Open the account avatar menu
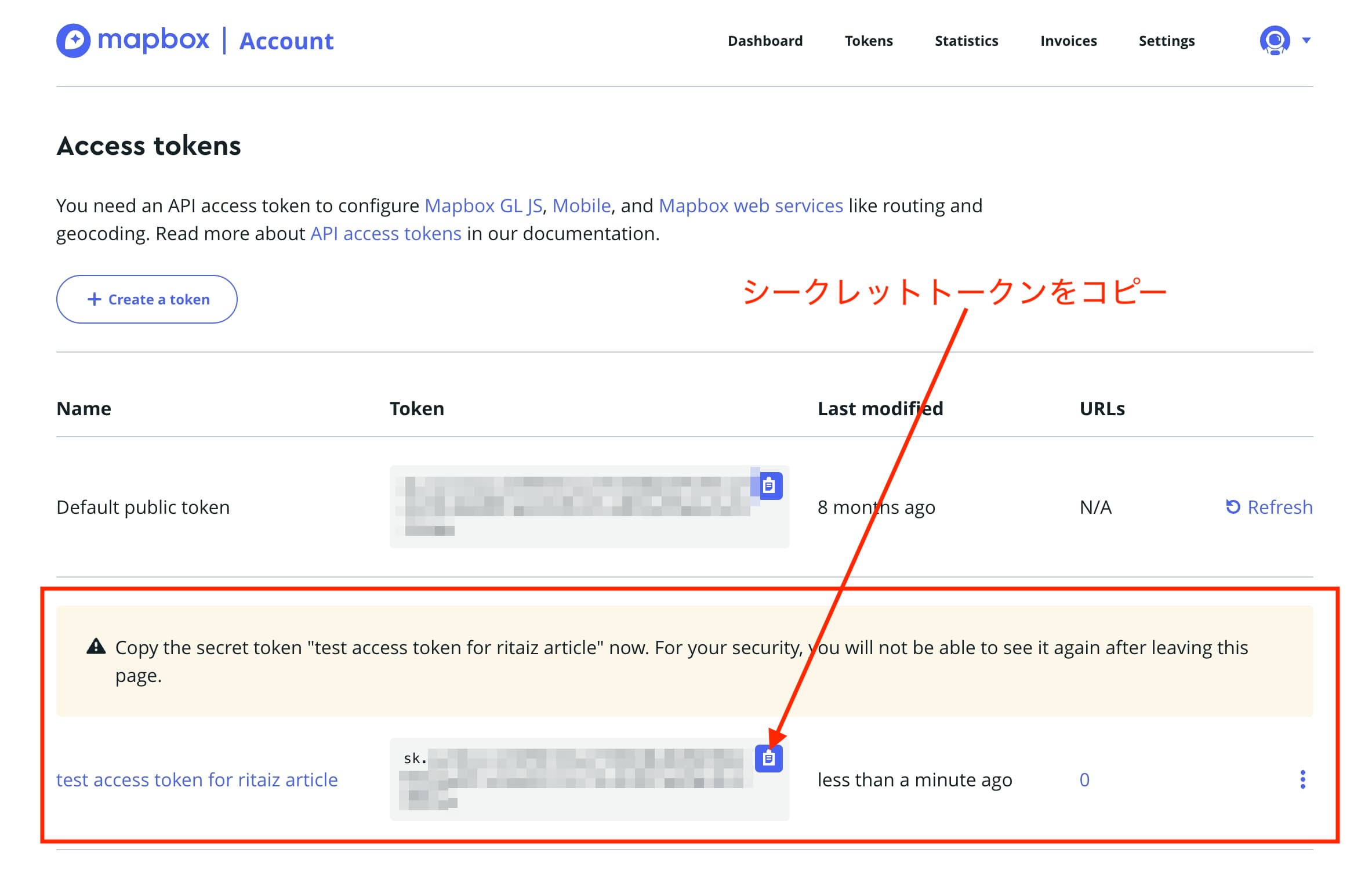 (1273, 41)
